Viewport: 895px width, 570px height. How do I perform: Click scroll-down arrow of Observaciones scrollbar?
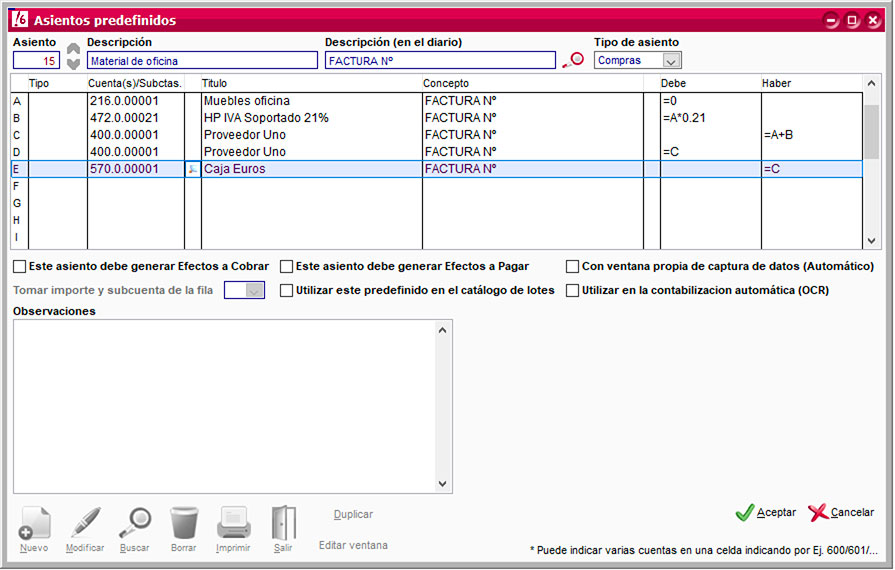[x=442, y=484]
